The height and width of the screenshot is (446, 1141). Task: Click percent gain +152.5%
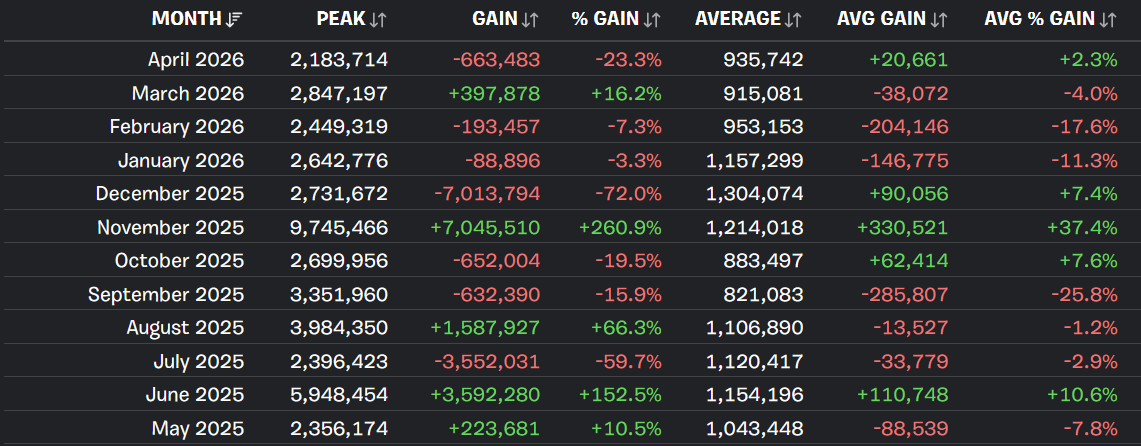(x=621, y=395)
